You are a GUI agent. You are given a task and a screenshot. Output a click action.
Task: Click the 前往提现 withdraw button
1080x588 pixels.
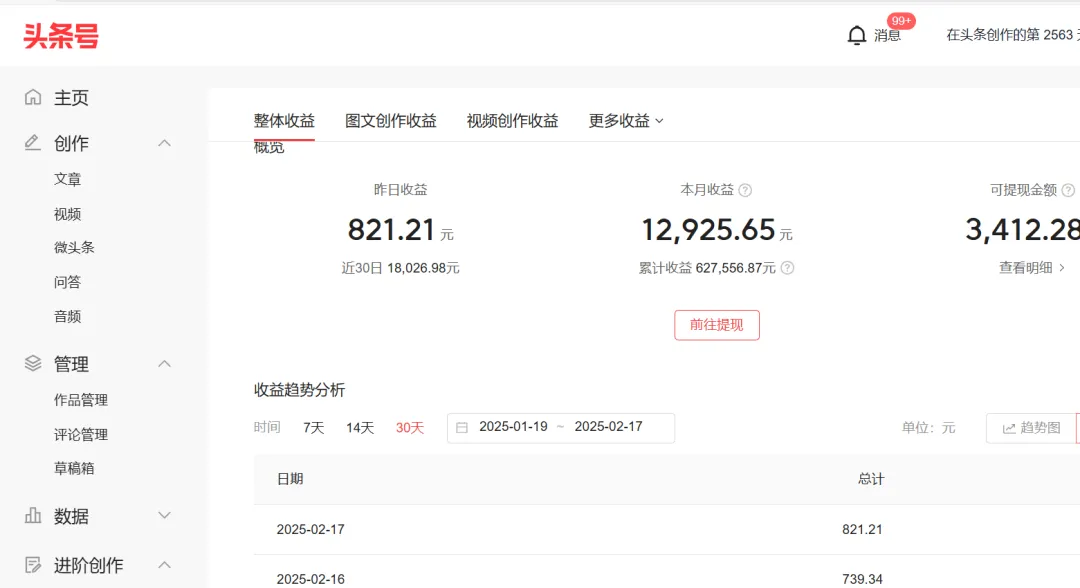click(717, 325)
